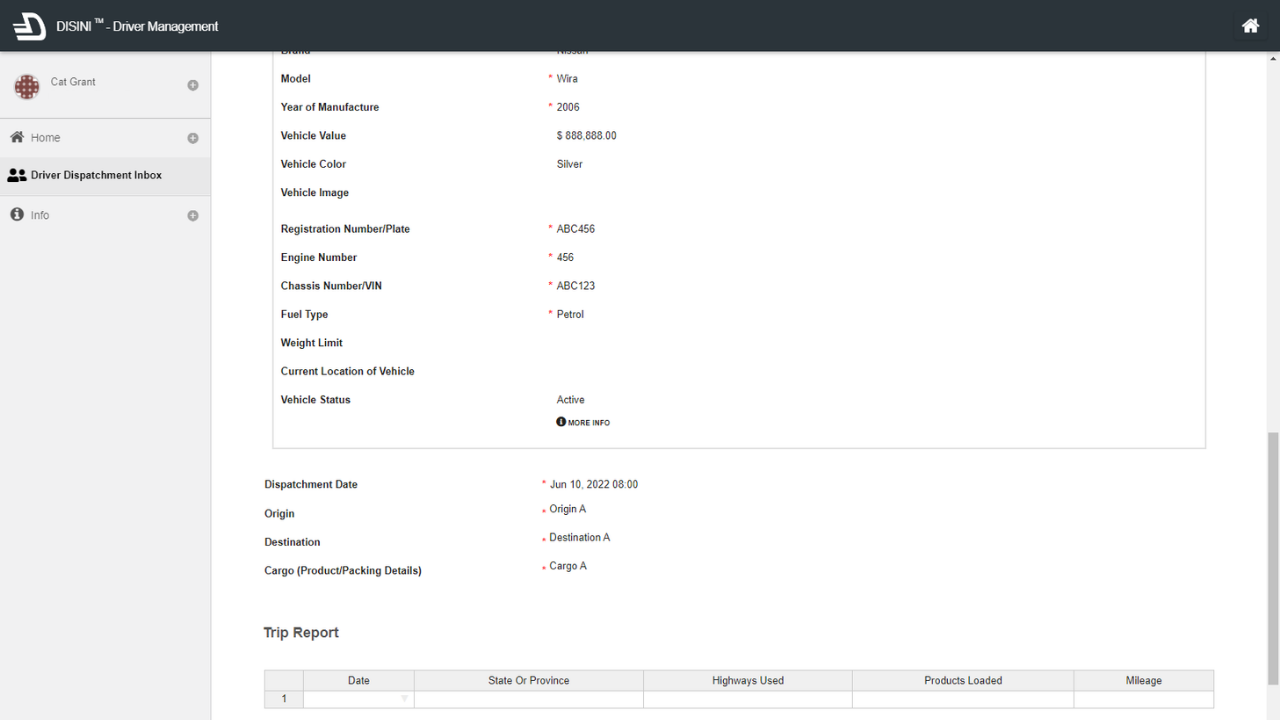Expand the Info sidebar section
The image size is (1280, 720).
[193, 216]
